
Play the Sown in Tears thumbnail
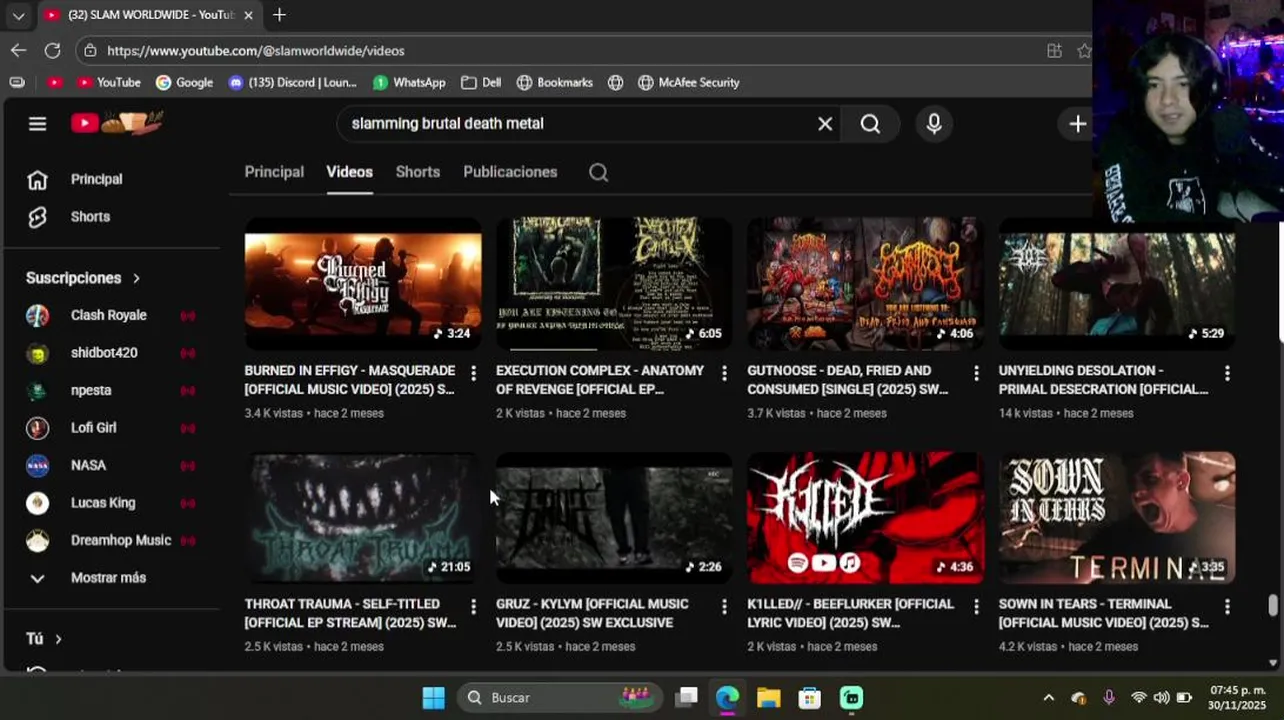pyautogui.click(x=1117, y=518)
